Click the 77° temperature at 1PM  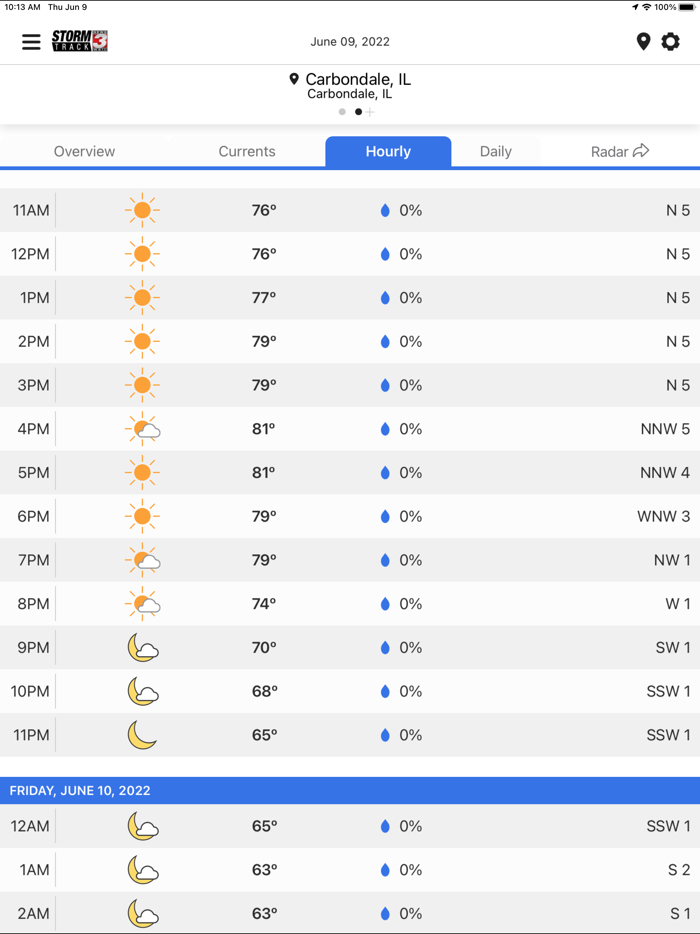tap(264, 297)
